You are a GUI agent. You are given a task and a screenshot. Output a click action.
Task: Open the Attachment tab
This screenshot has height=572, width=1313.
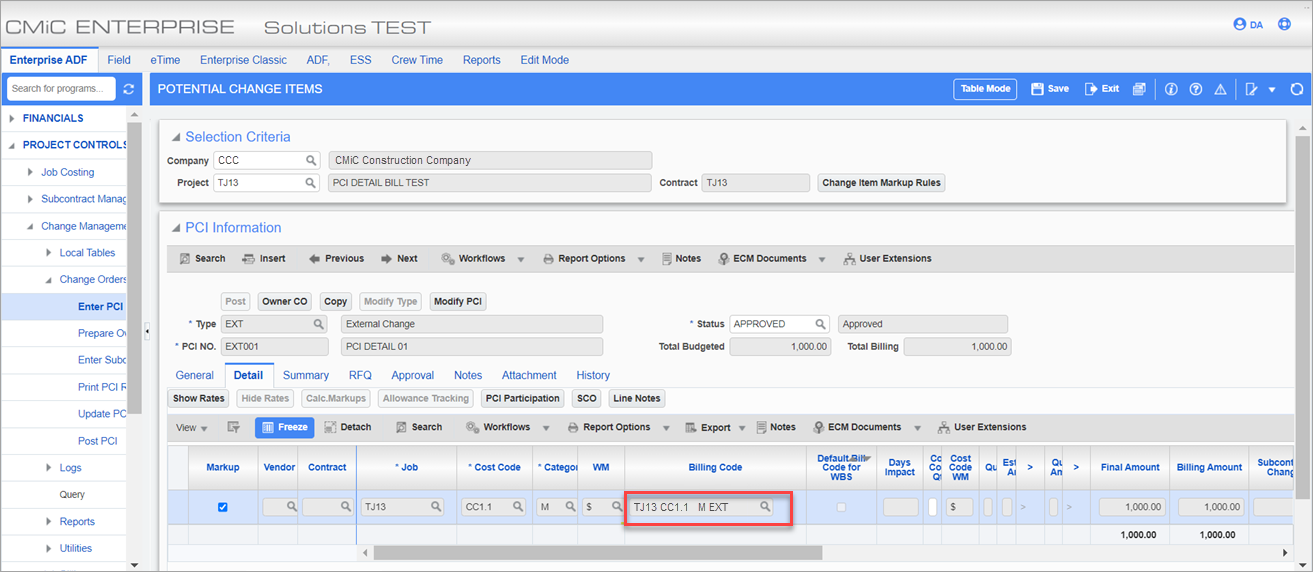pyautogui.click(x=529, y=375)
